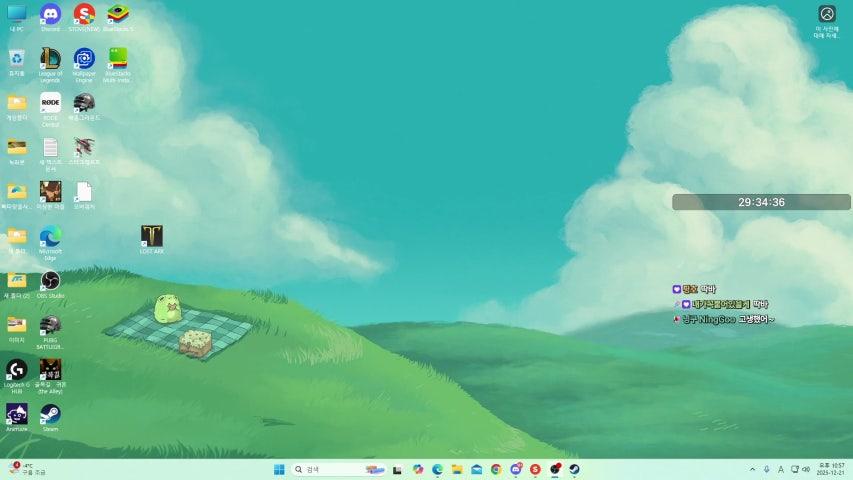Select the red S icon on taskbar
This screenshot has height=480, width=853.
[535, 469]
